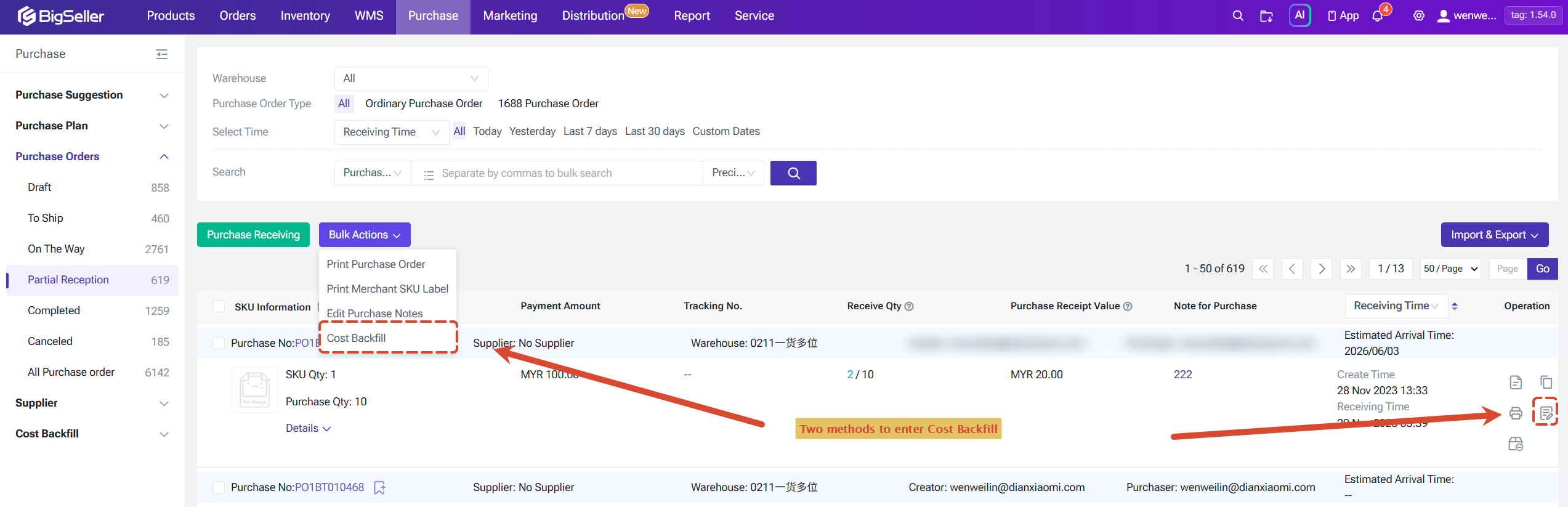Click the Purchase Receiving button

253,235
